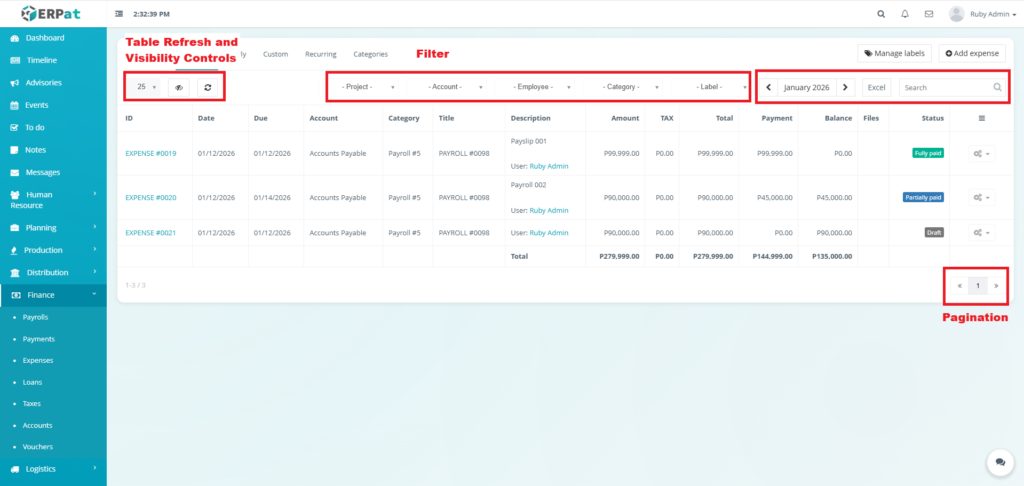The width and height of the screenshot is (1024, 486).
Task: Open the chat bubble widget
Action: pos(997,461)
